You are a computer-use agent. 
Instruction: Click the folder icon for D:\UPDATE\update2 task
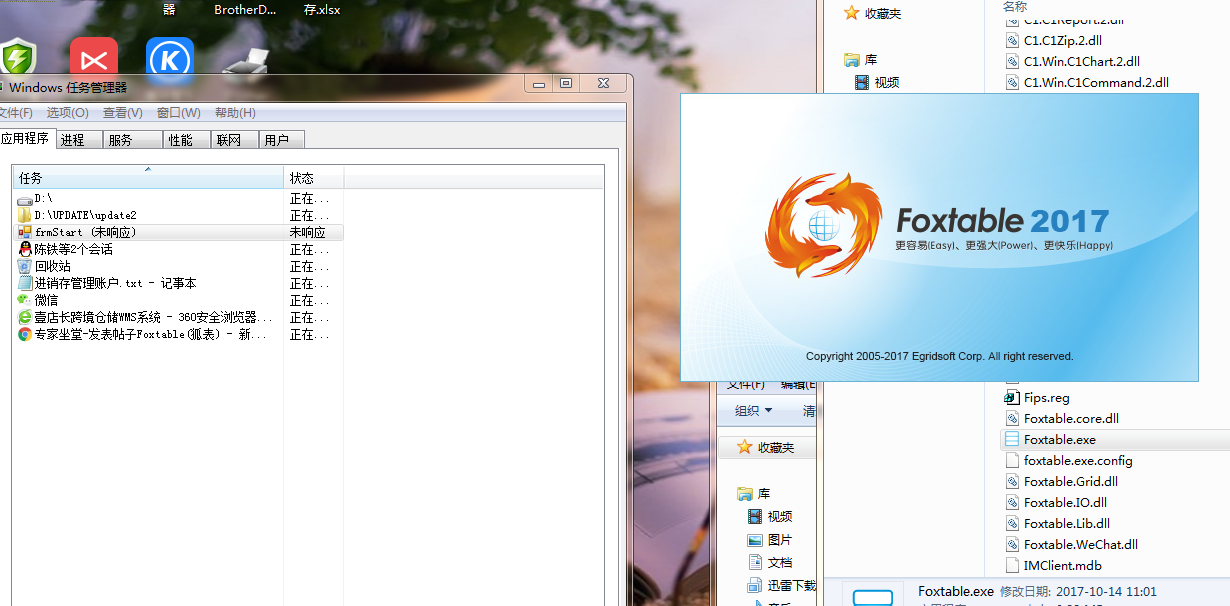click(x=25, y=216)
